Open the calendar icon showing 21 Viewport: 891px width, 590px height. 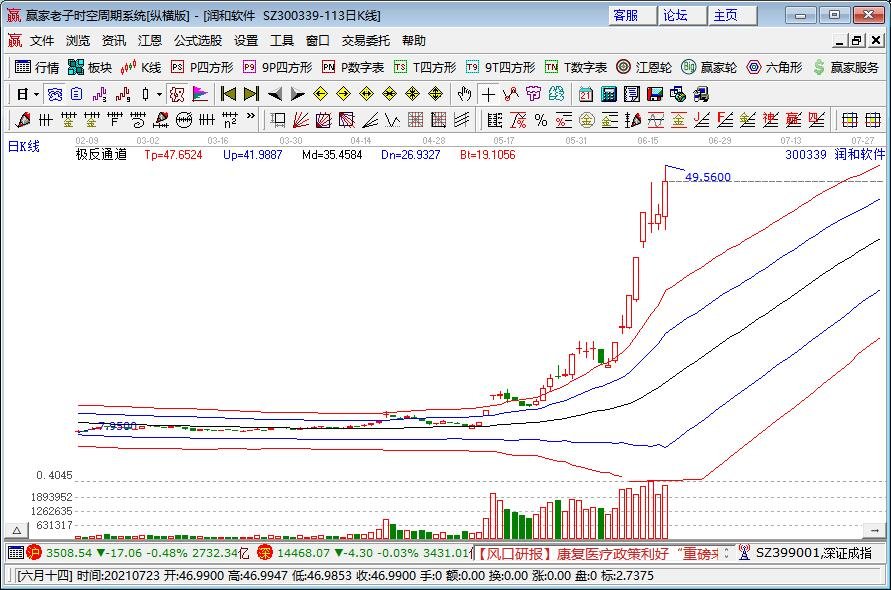point(586,94)
